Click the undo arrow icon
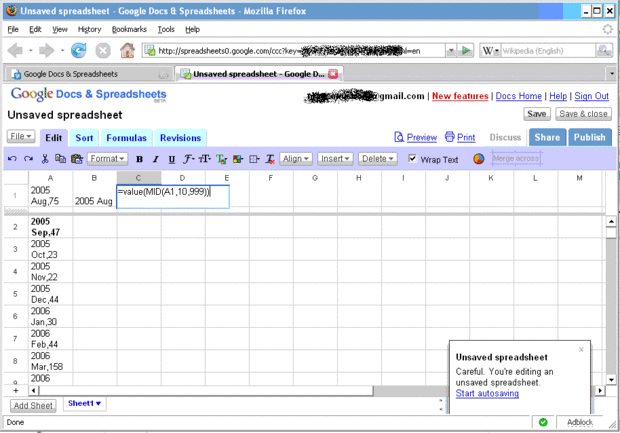This screenshot has width=620, height=433. point(12,159)
